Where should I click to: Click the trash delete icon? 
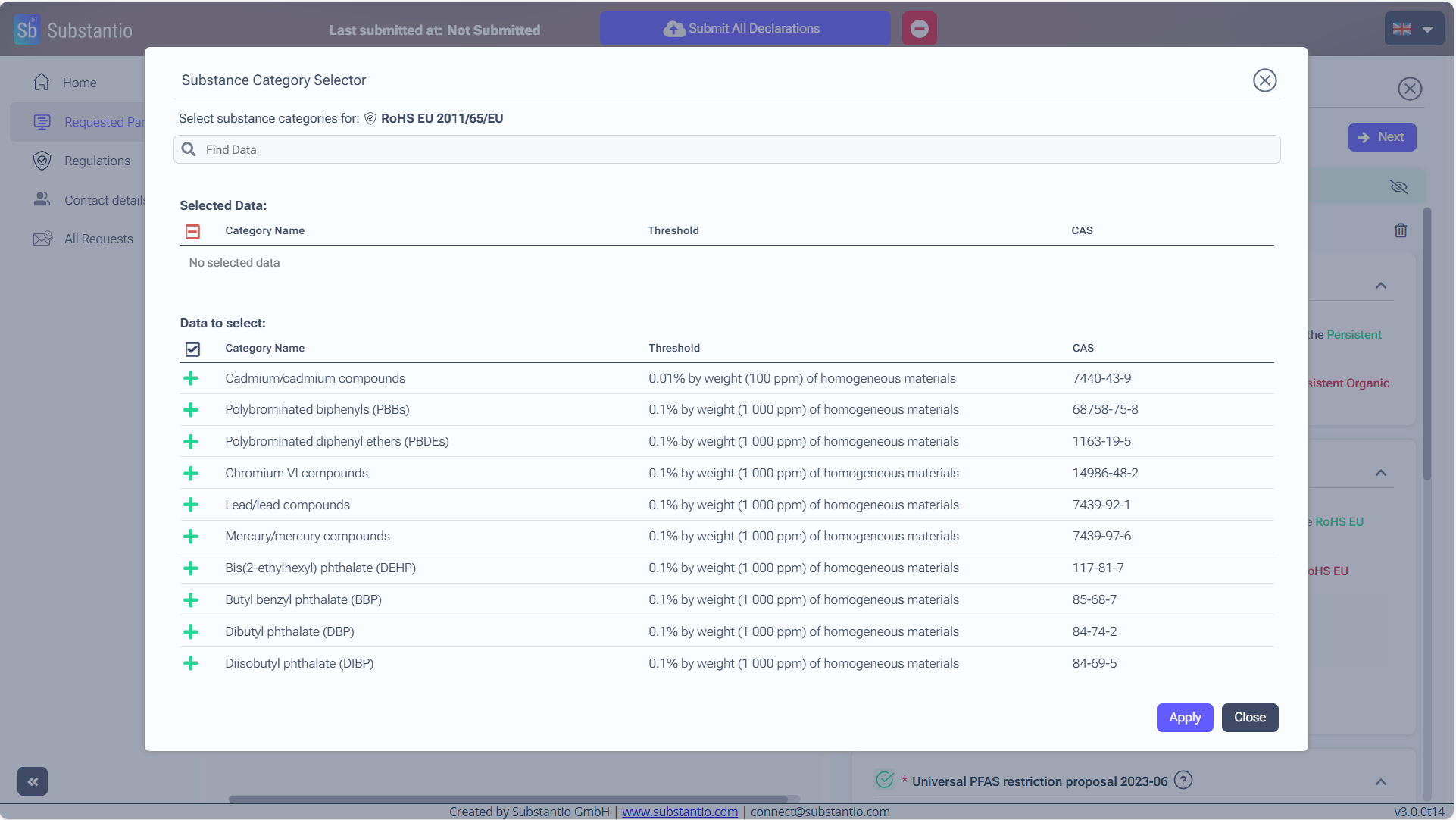point(1401,230)
